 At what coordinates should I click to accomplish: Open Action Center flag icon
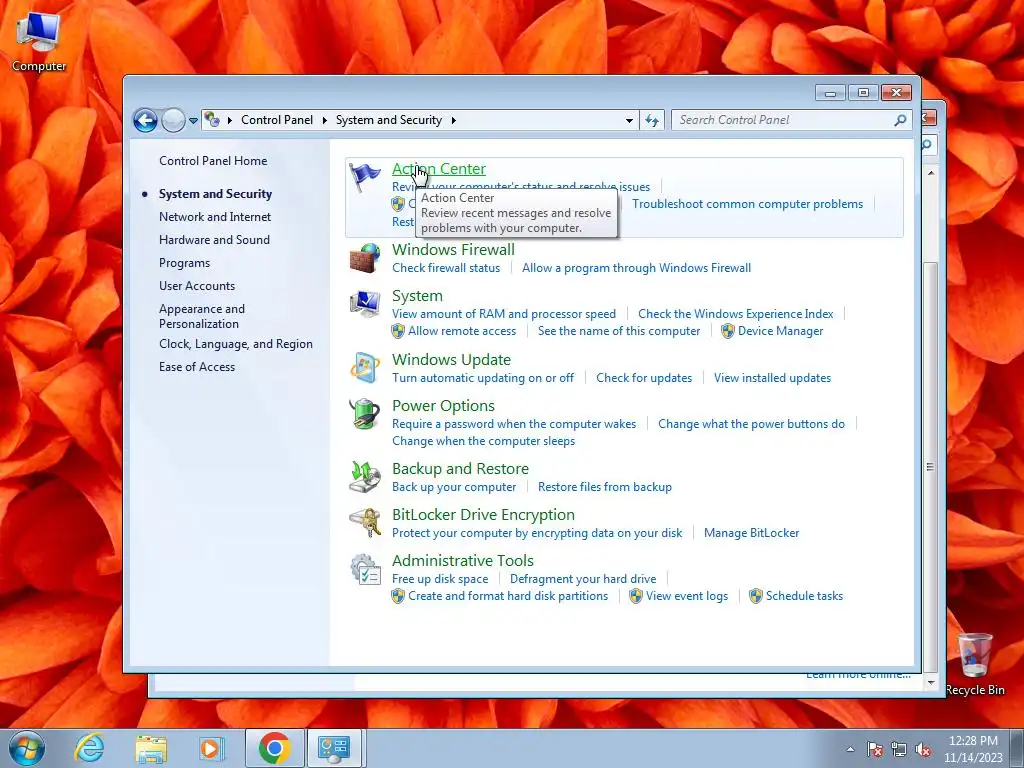pyautogui.click(x=364, y=176)
